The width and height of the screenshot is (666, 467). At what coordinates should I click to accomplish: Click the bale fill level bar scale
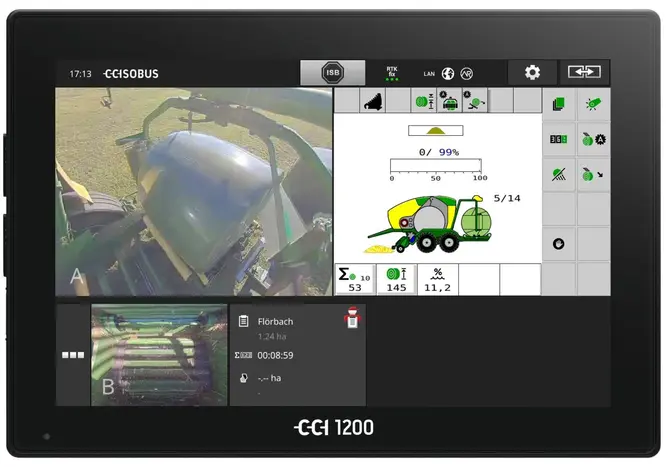pyautogui.click(x=436, y=169)
